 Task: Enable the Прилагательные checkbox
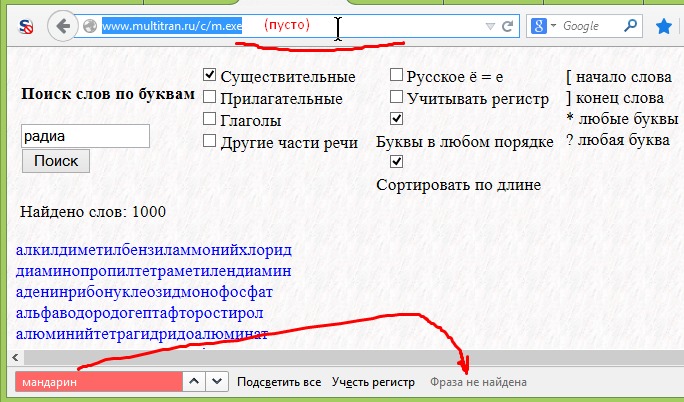pos(209,96)
